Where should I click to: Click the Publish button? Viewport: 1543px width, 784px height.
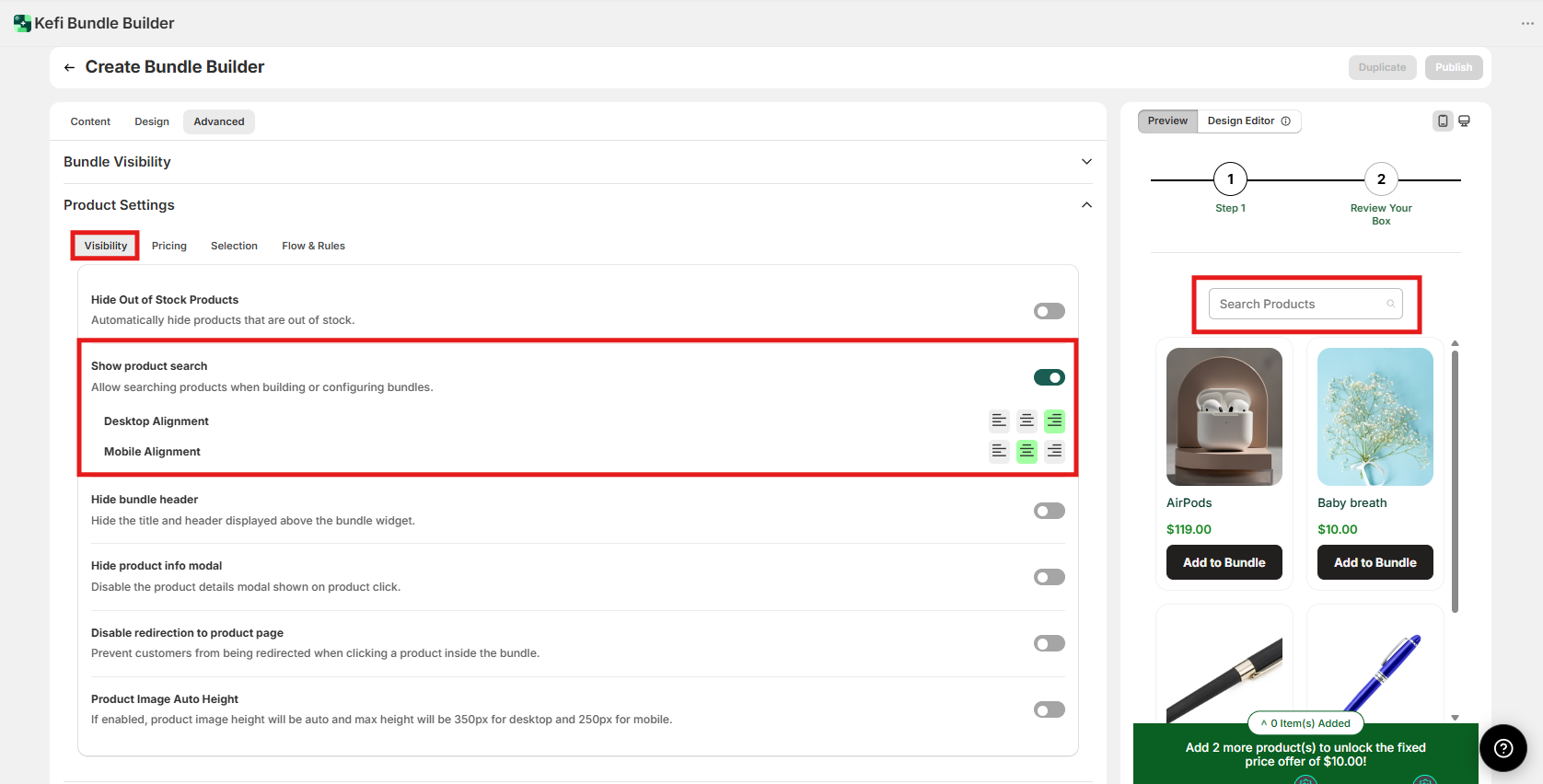pyautogui.click(x=1454, y=67)
